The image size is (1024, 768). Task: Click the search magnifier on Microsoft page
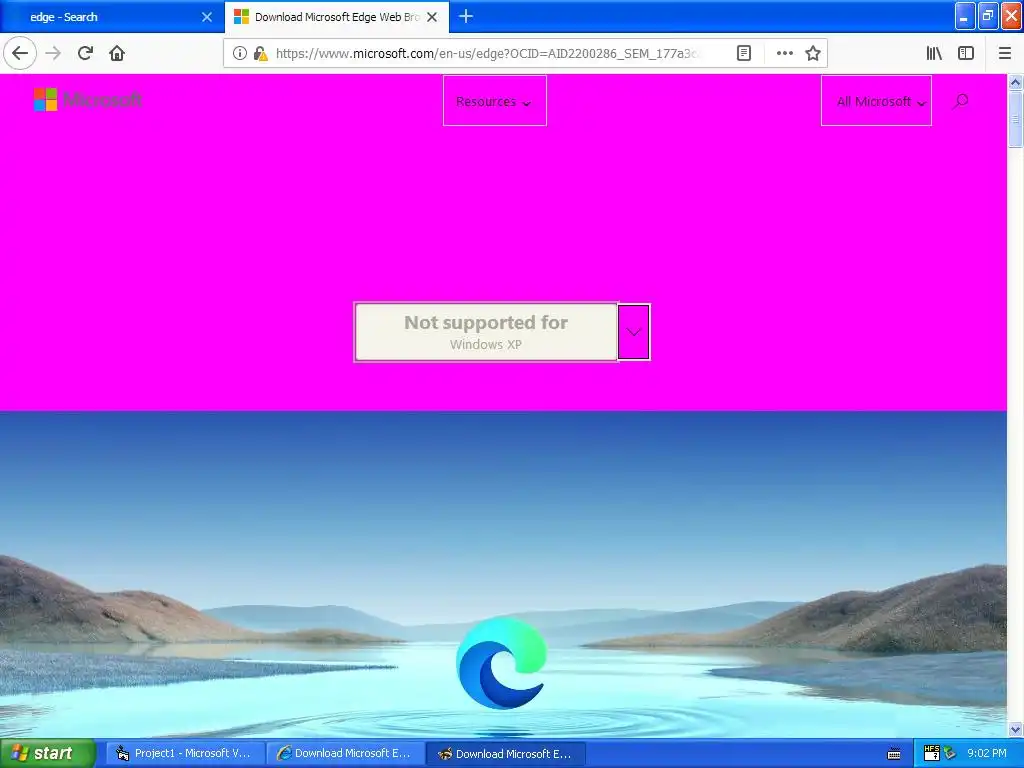click(961, 101)
